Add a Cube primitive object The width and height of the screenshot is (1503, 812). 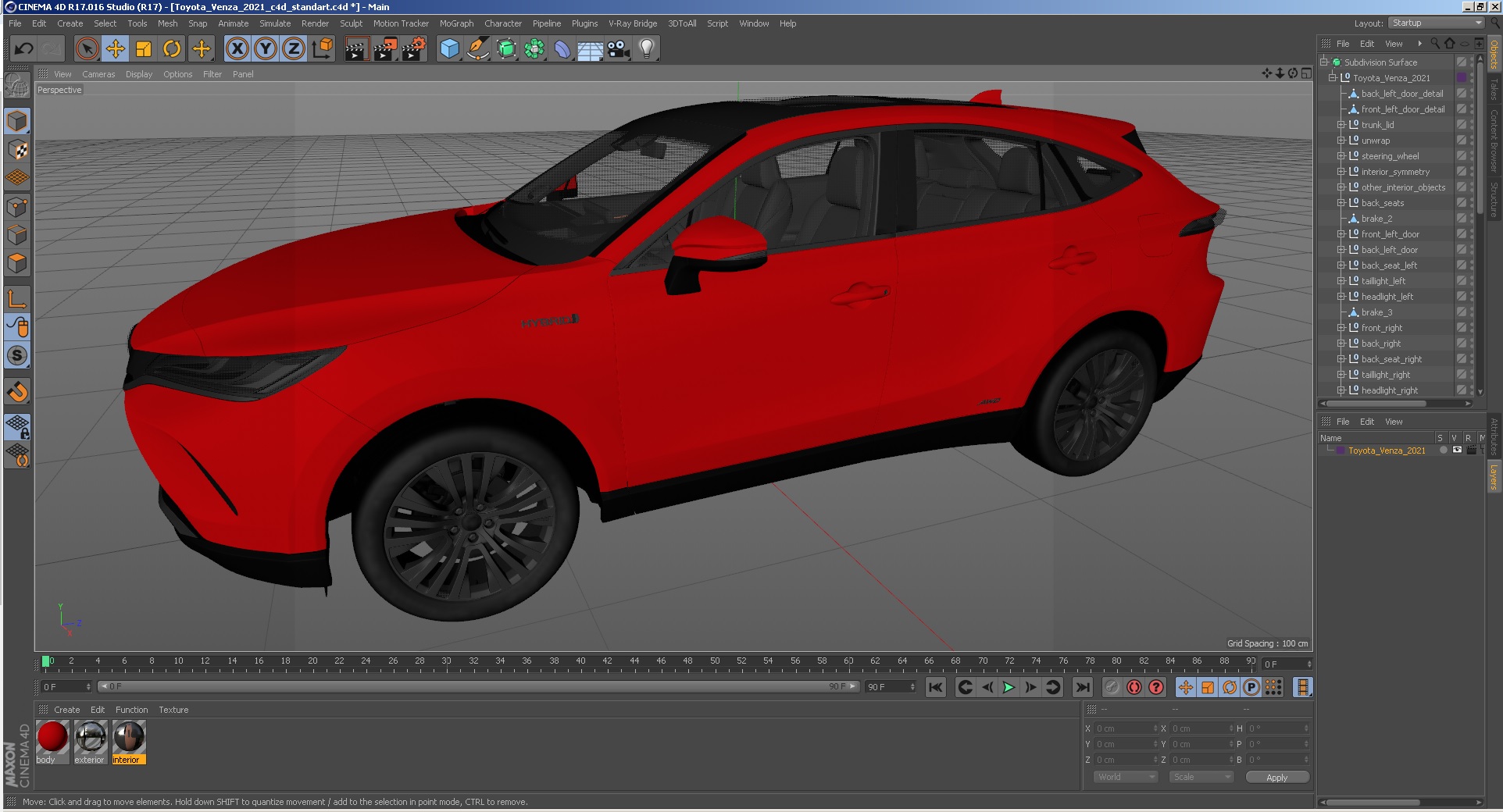[450, 48]
